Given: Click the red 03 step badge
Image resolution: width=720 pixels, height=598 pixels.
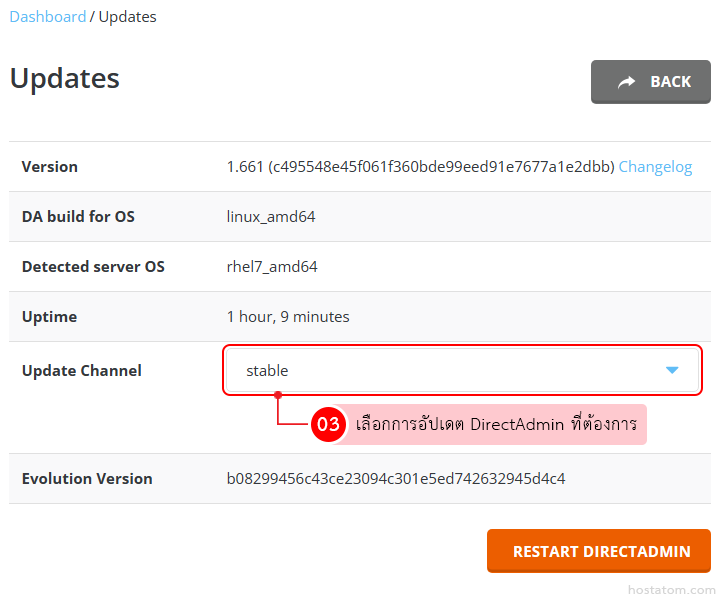Looking at the screenshot, I should coord(329,424).
